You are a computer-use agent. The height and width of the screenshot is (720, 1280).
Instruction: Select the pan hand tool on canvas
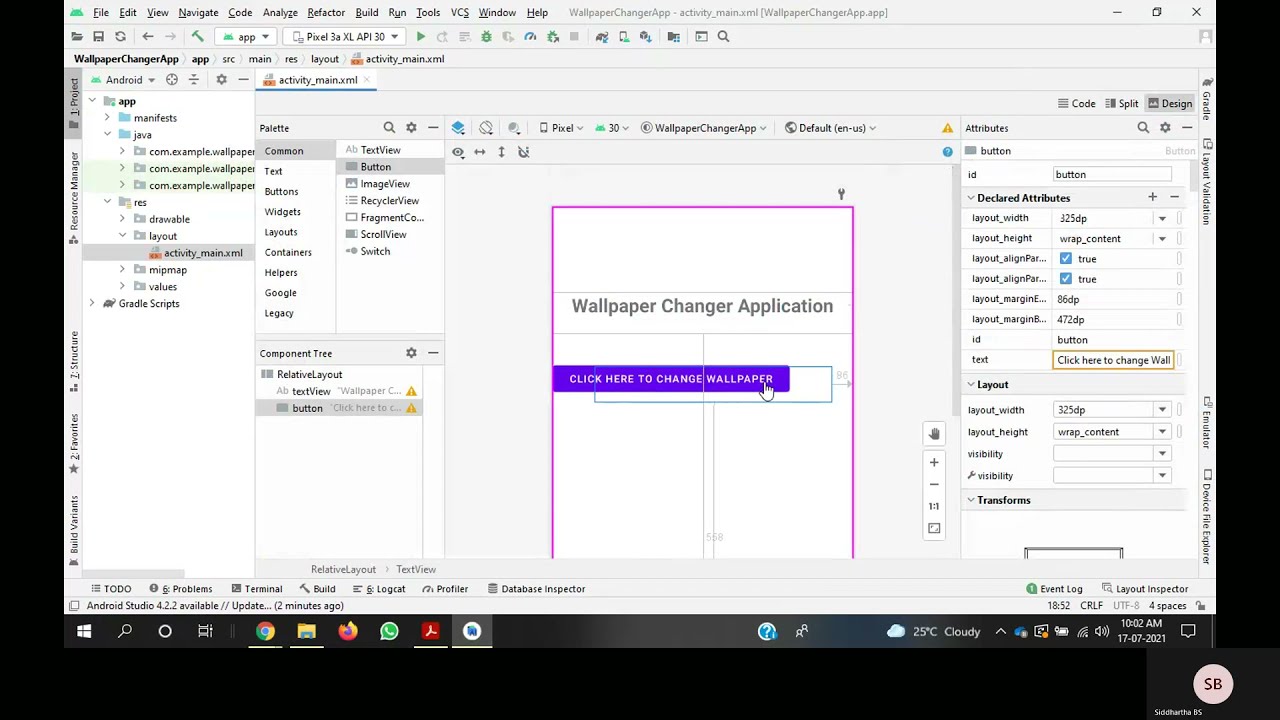pos(934,434)
